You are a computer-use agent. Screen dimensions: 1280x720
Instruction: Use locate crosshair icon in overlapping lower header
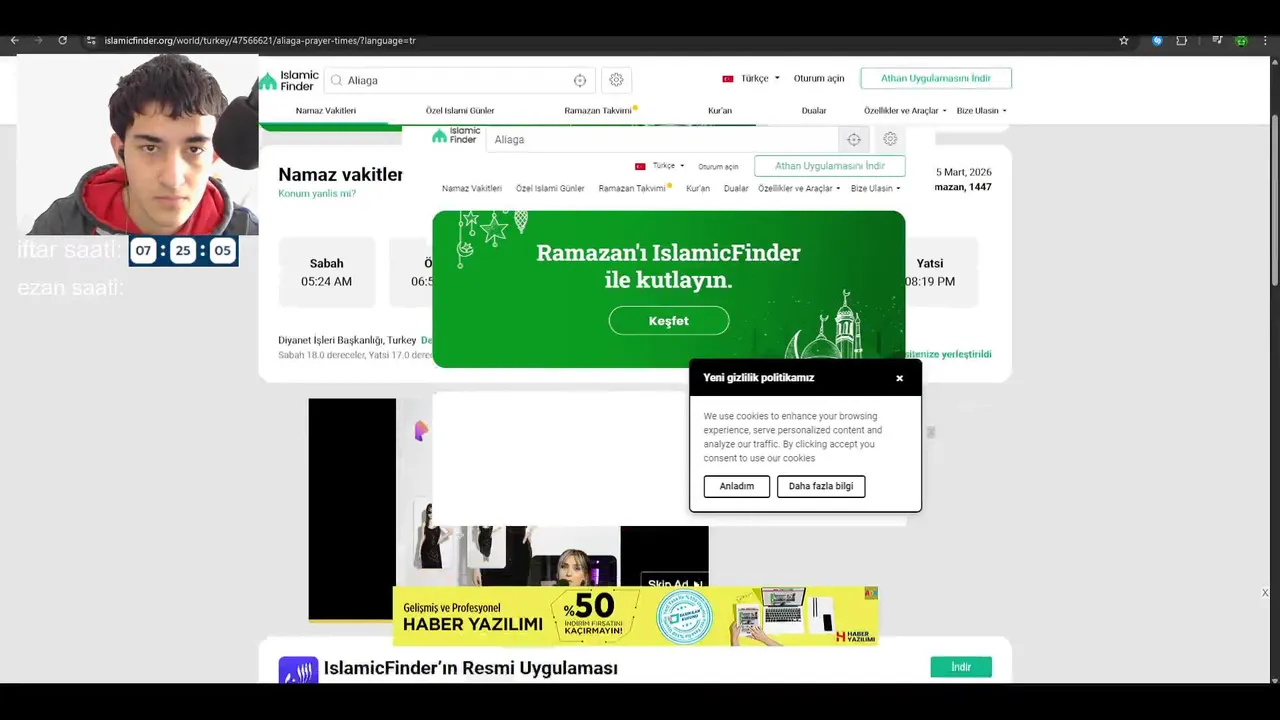(853, 140)
